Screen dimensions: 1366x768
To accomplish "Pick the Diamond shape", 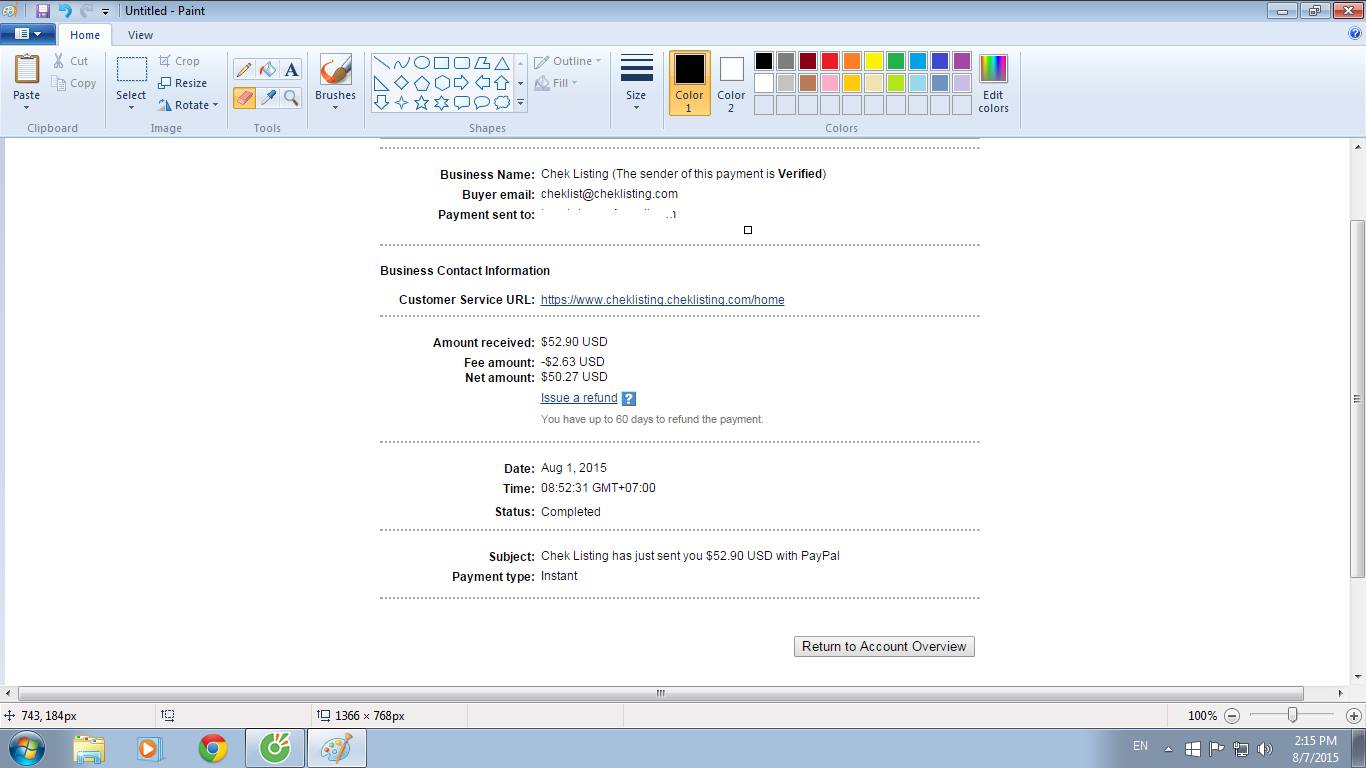I will pyautogui.click(x=401, y=83).
